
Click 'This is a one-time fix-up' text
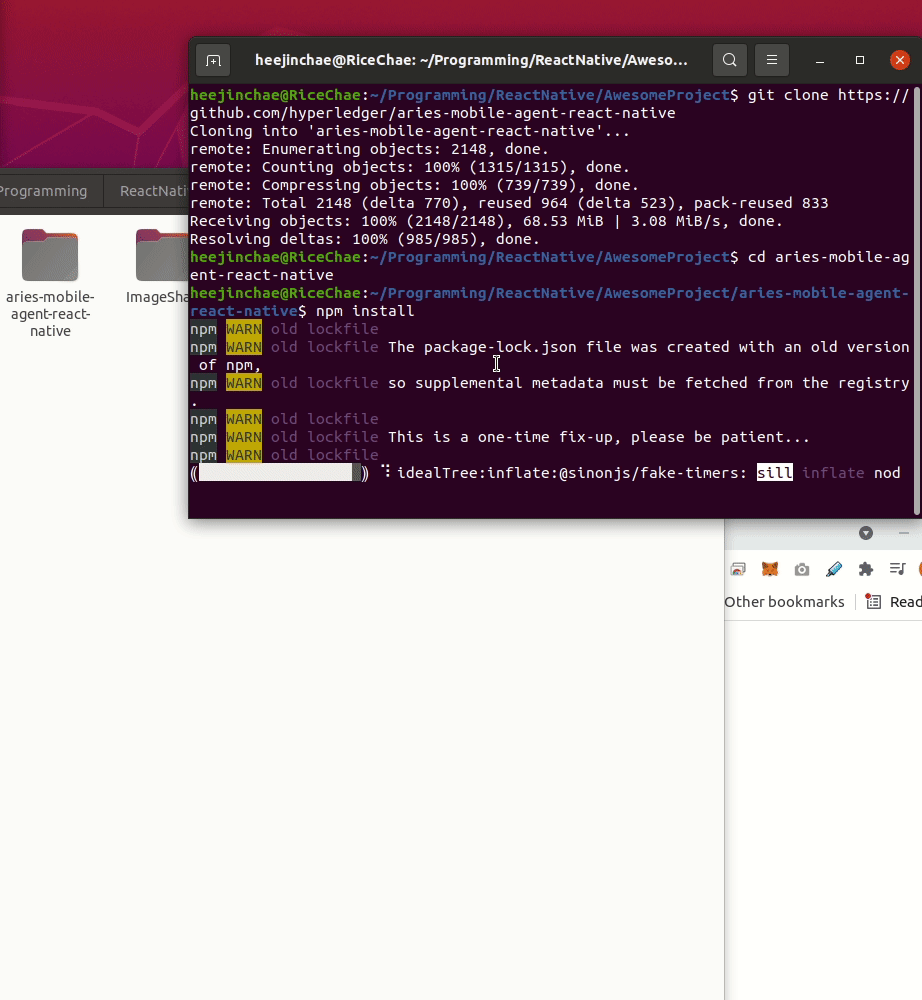[x=599, y=438]
